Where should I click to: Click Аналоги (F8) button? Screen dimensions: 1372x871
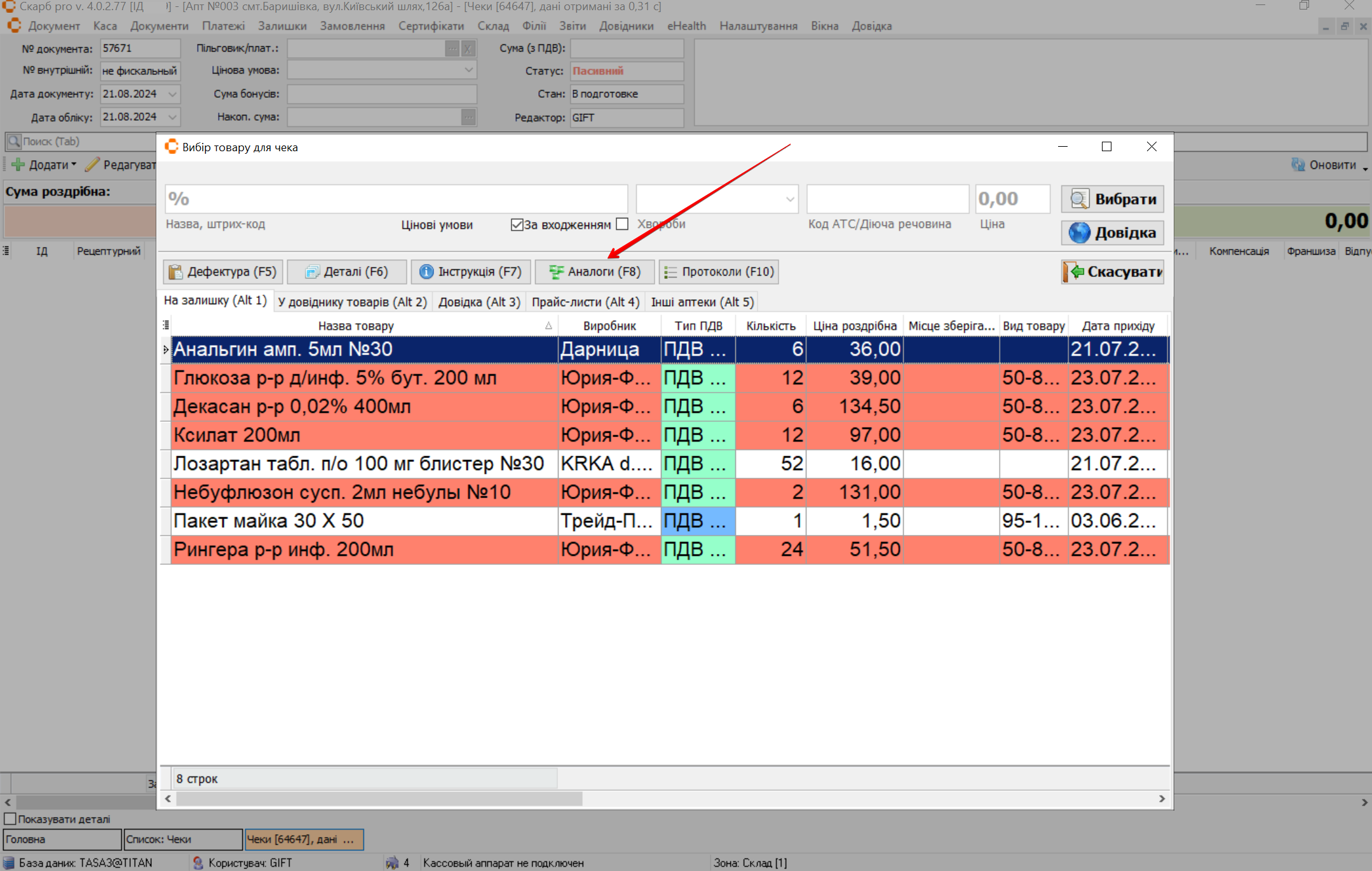click(x=594, y=272)
